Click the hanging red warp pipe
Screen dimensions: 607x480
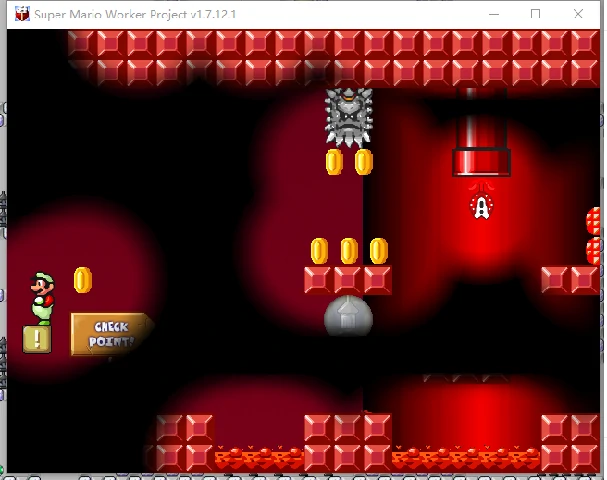[x=481, y=132]
